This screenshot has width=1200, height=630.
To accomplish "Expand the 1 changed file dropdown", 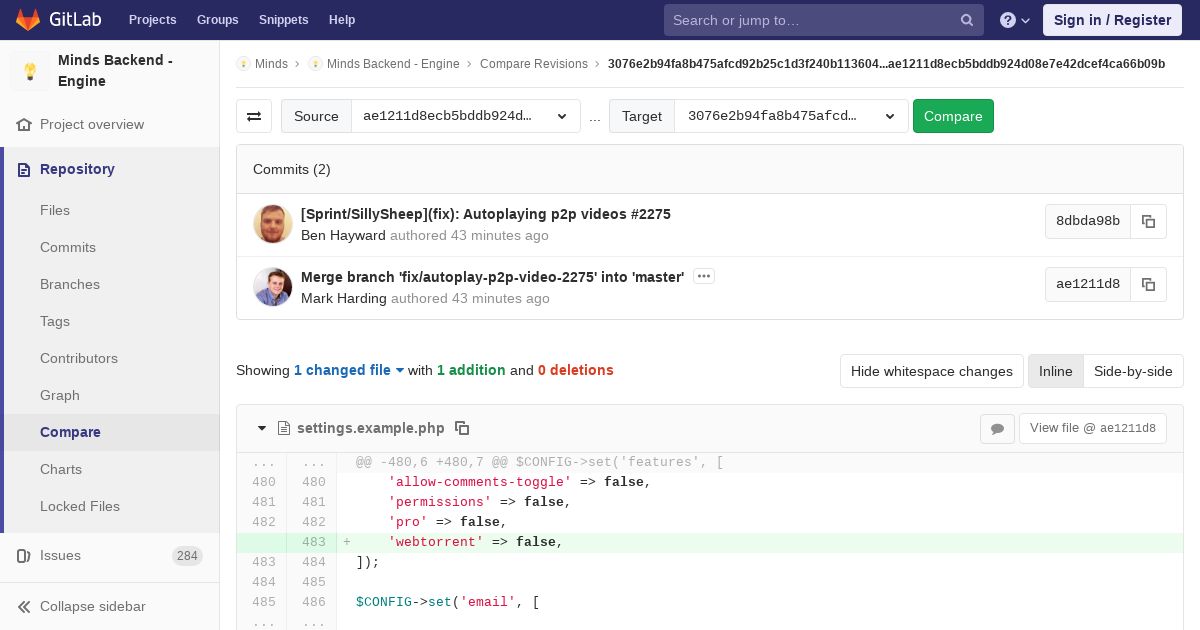I will 349,370.
